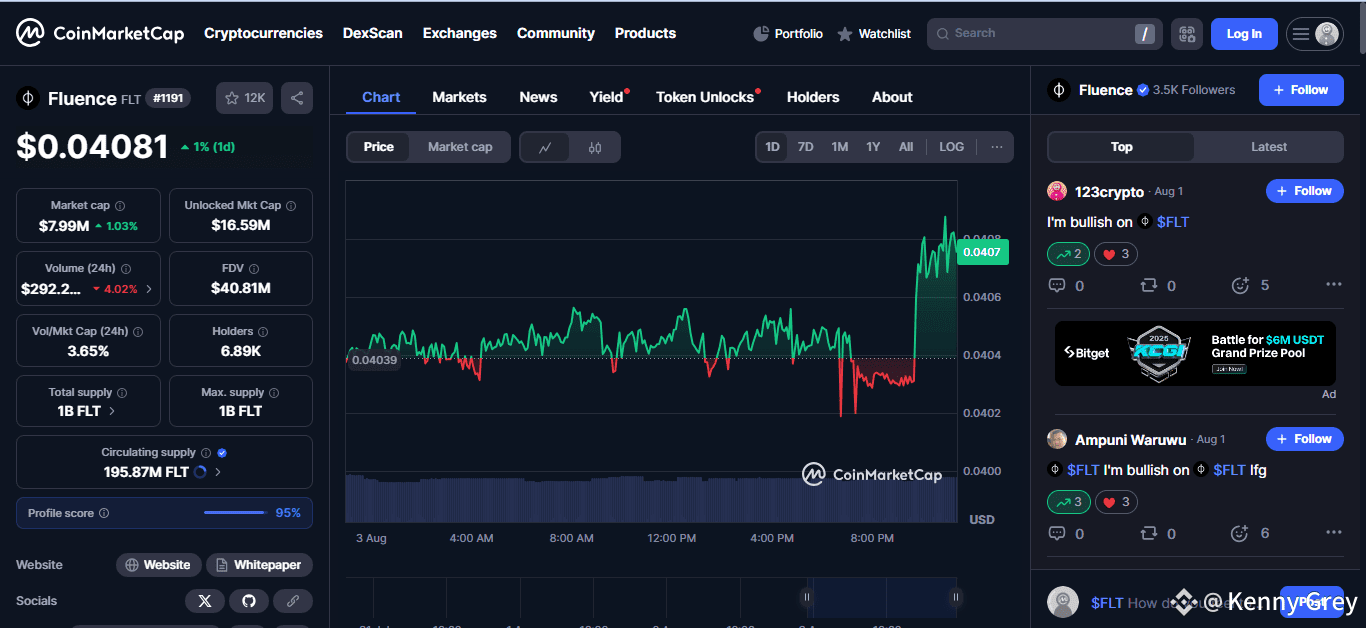1366x628 pixels.
Task: Click comment icon on 123crypto post
Action: [1057, 286]
